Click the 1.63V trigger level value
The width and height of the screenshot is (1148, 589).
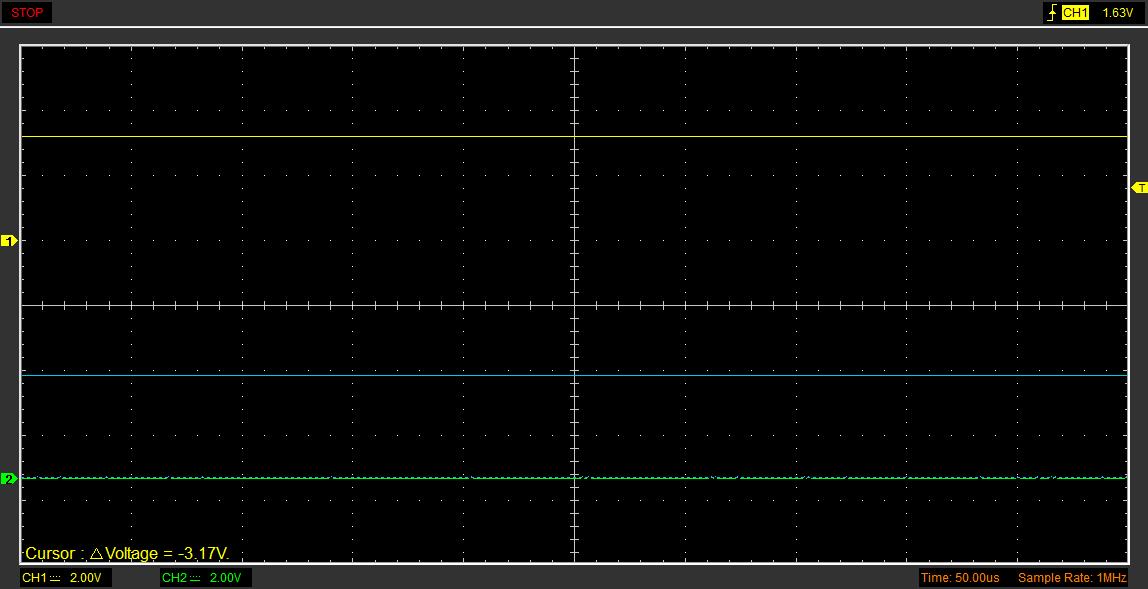coord(1117,13)
